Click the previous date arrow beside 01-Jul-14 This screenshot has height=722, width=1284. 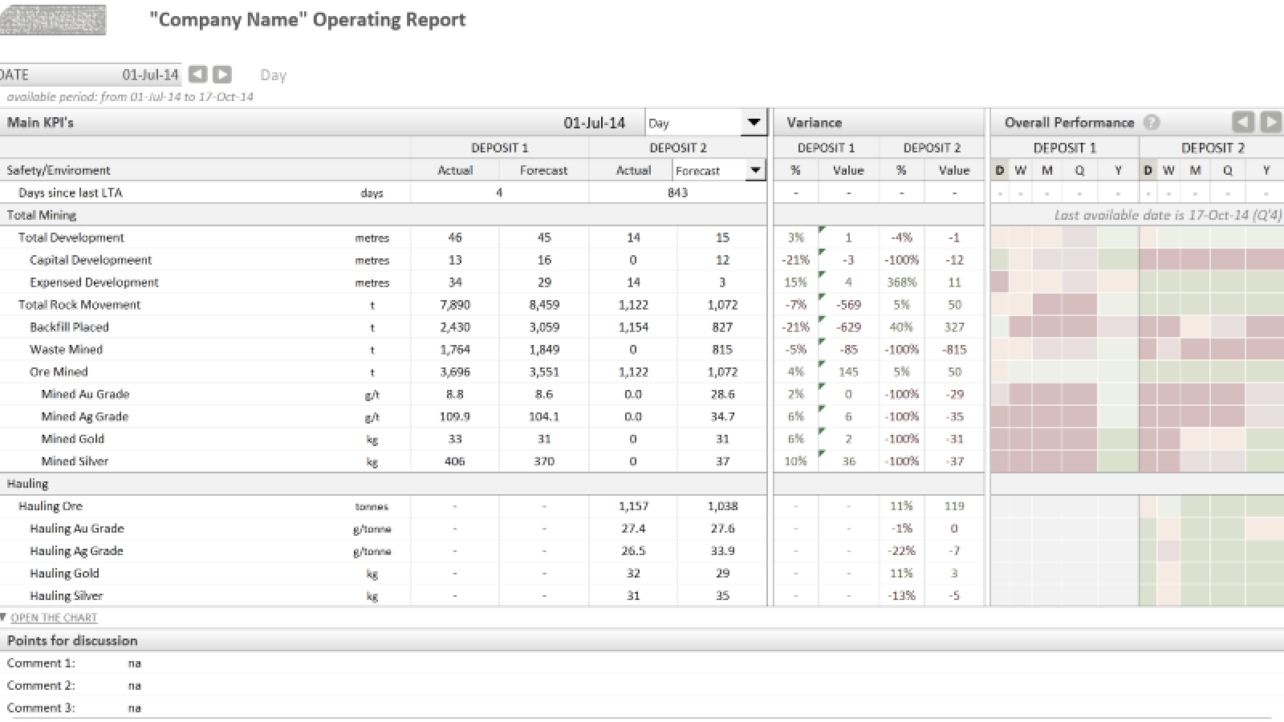pos(198,74)
